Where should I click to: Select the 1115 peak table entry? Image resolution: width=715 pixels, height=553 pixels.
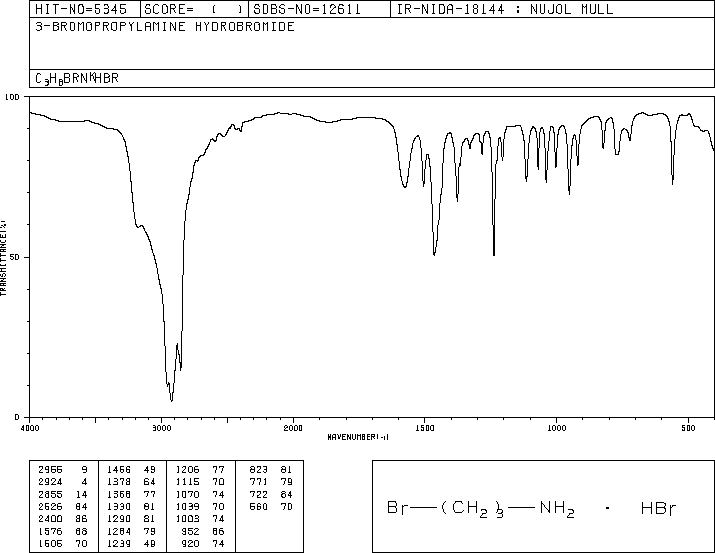pos(200,482)
